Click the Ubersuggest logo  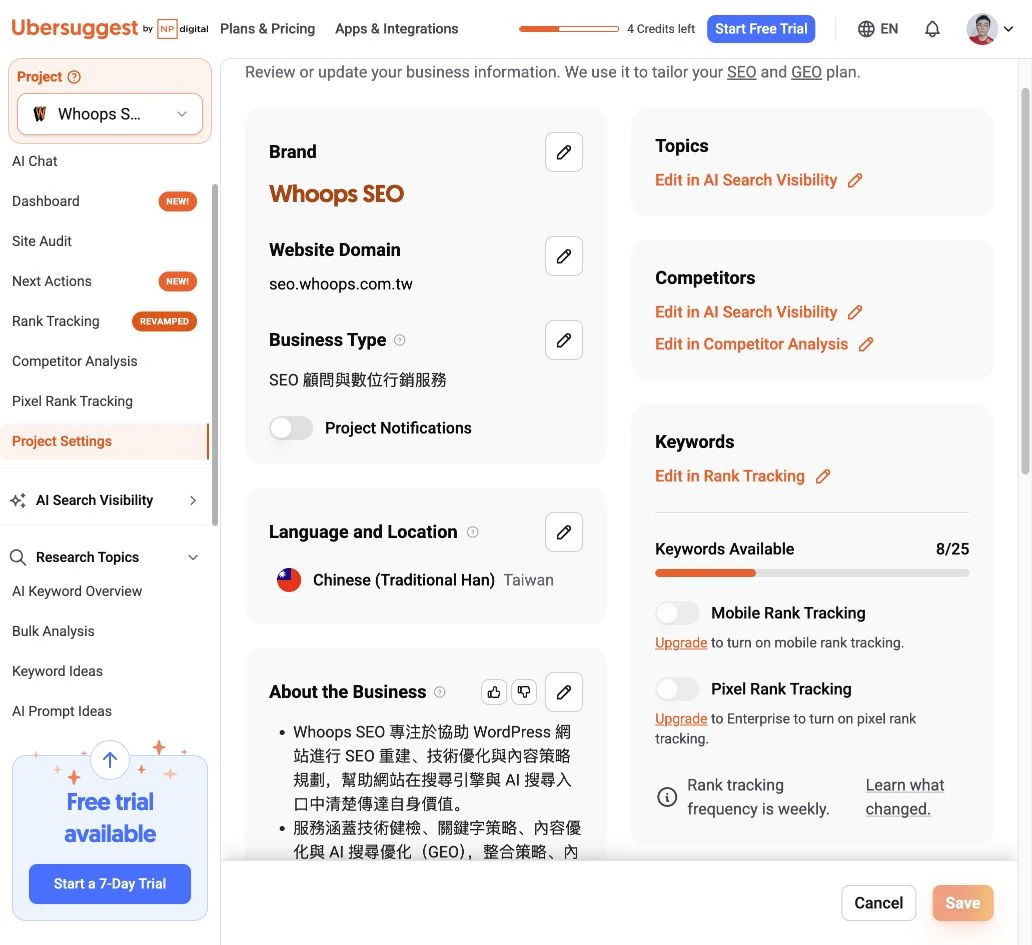coord(75,28)
